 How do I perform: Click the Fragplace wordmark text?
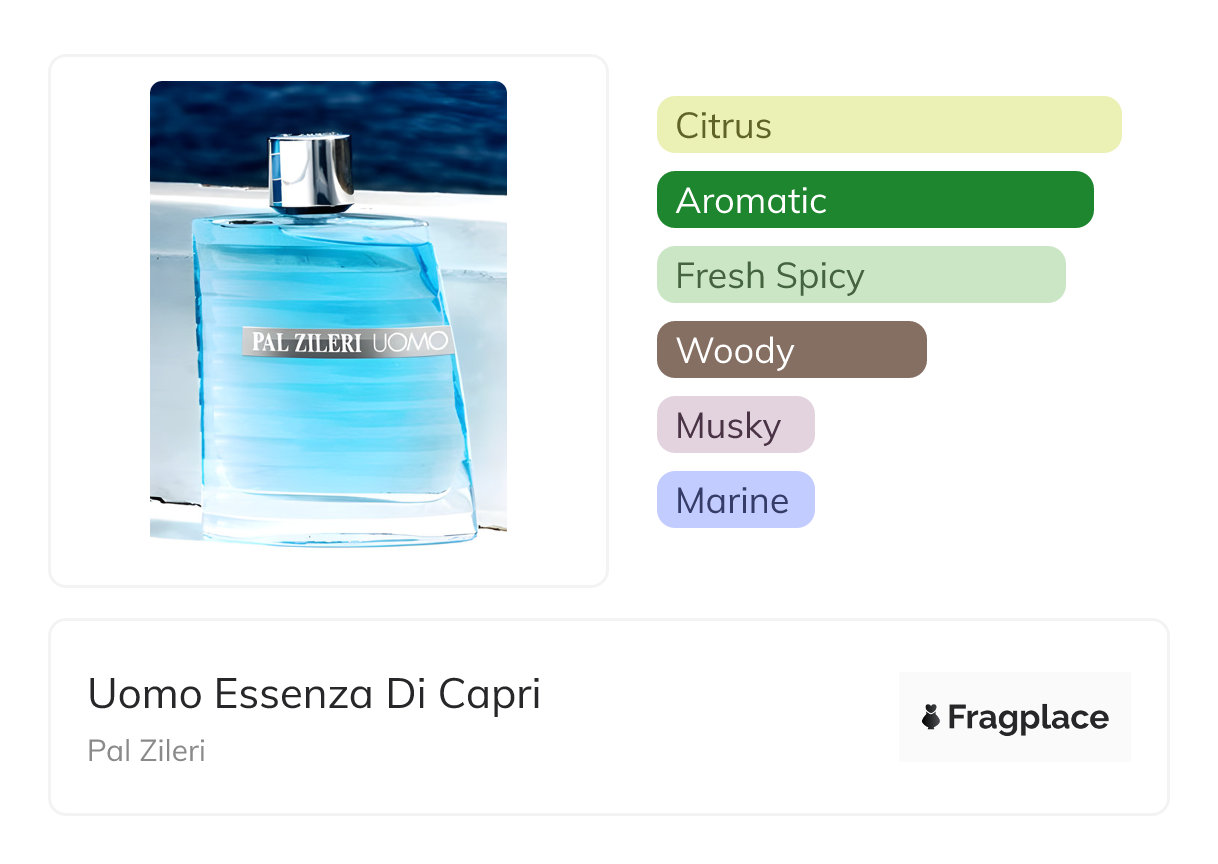pos(1028,717)
